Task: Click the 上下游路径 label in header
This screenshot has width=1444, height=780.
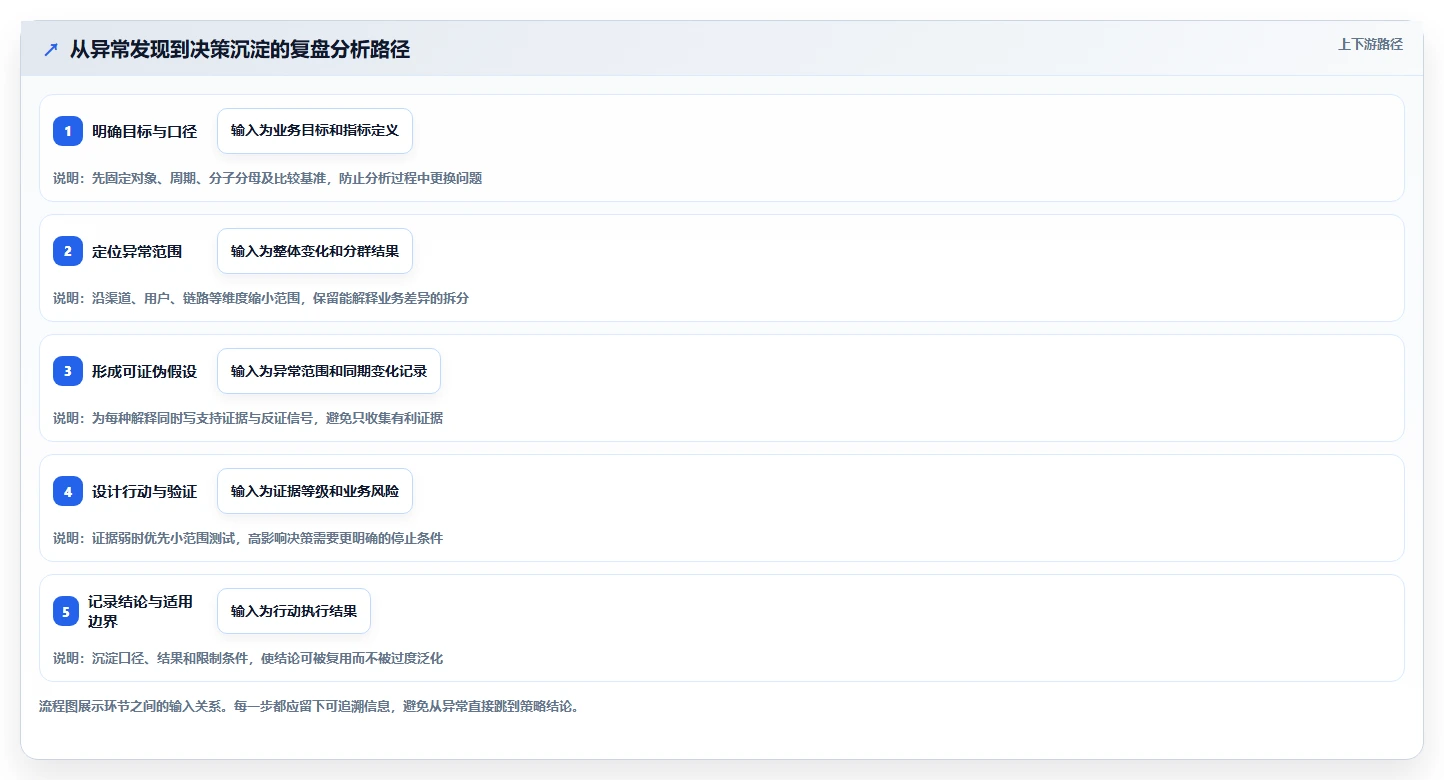Action: coord(1371,44)
